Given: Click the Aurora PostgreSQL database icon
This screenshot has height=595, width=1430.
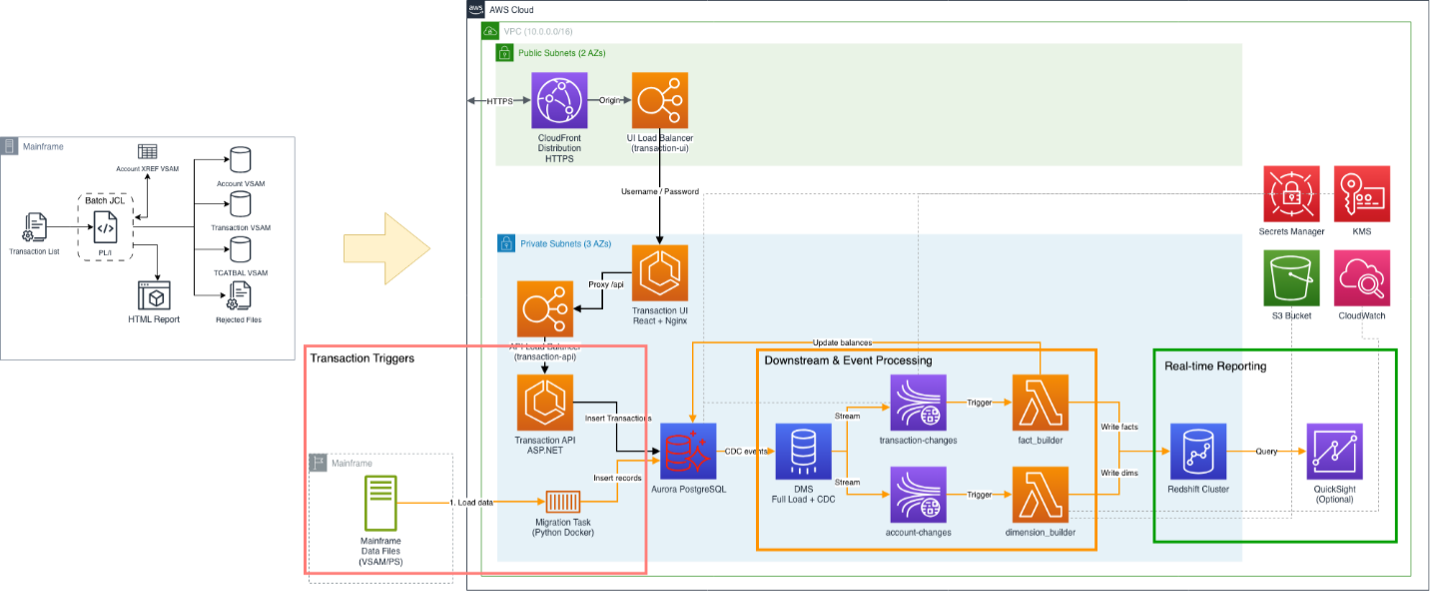Looking at the screenshot, I should tap(688, 450).
